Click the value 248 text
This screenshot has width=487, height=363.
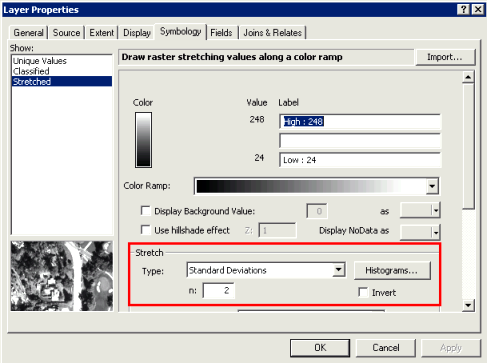point(257,119)
